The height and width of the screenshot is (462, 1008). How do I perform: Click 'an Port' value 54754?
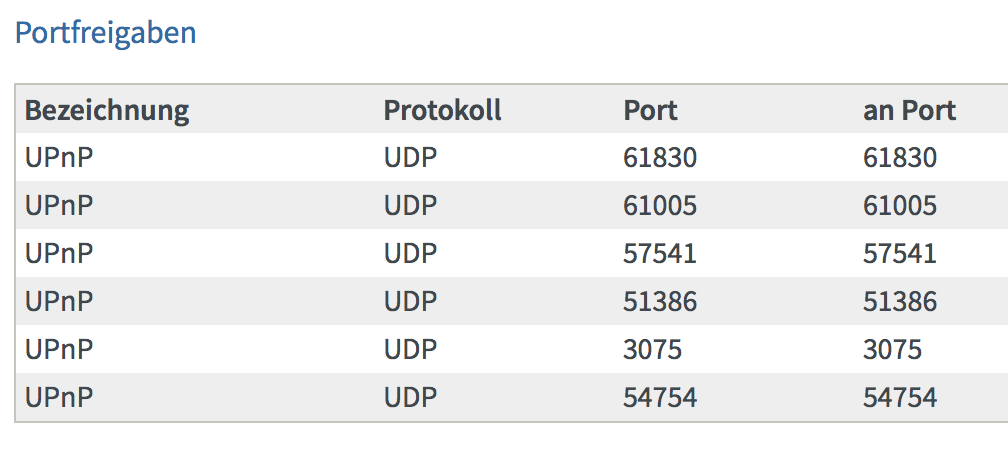pos(899,397)
